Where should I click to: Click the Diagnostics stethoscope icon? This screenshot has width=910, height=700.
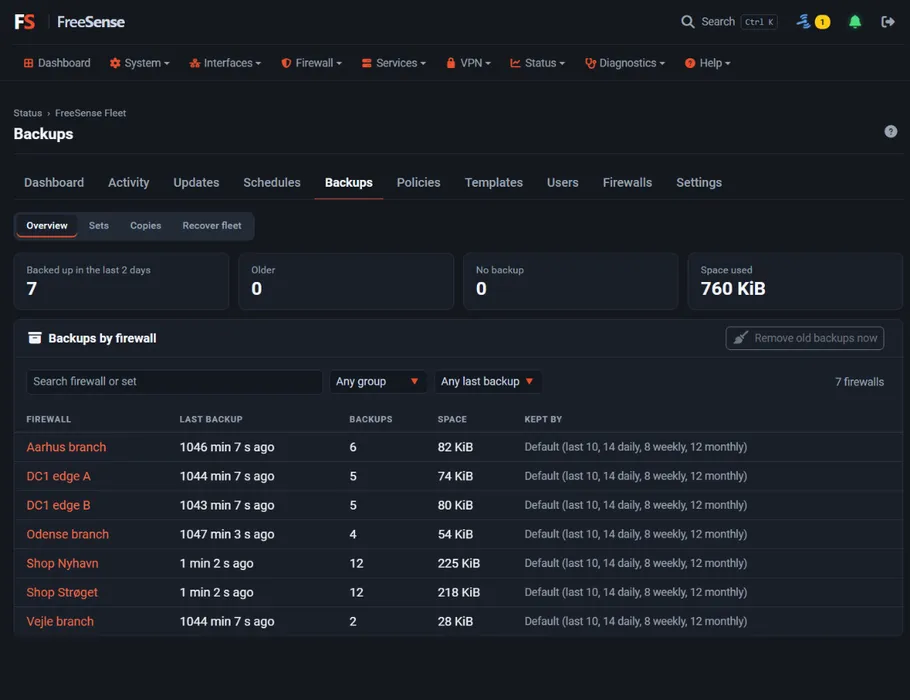[x=590, y=63]
